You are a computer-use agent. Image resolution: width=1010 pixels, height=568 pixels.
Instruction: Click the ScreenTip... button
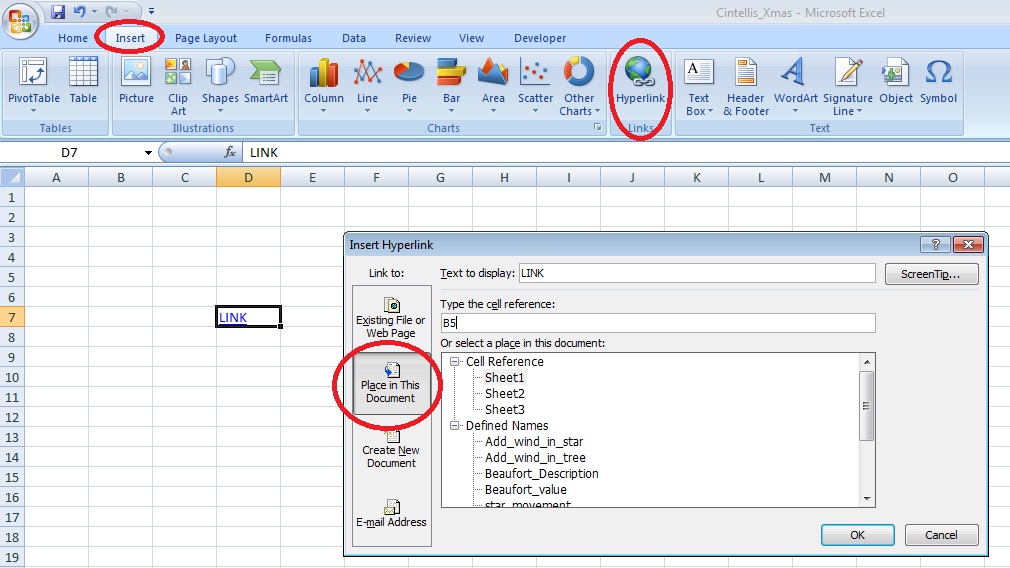(x=931, y=274)
